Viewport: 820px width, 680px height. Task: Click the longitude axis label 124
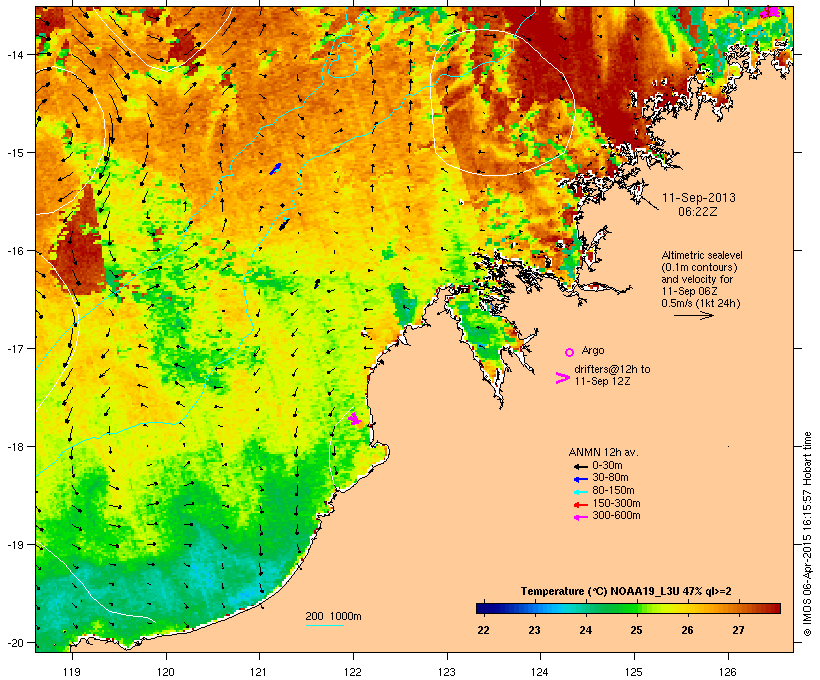tap(540, 672)
